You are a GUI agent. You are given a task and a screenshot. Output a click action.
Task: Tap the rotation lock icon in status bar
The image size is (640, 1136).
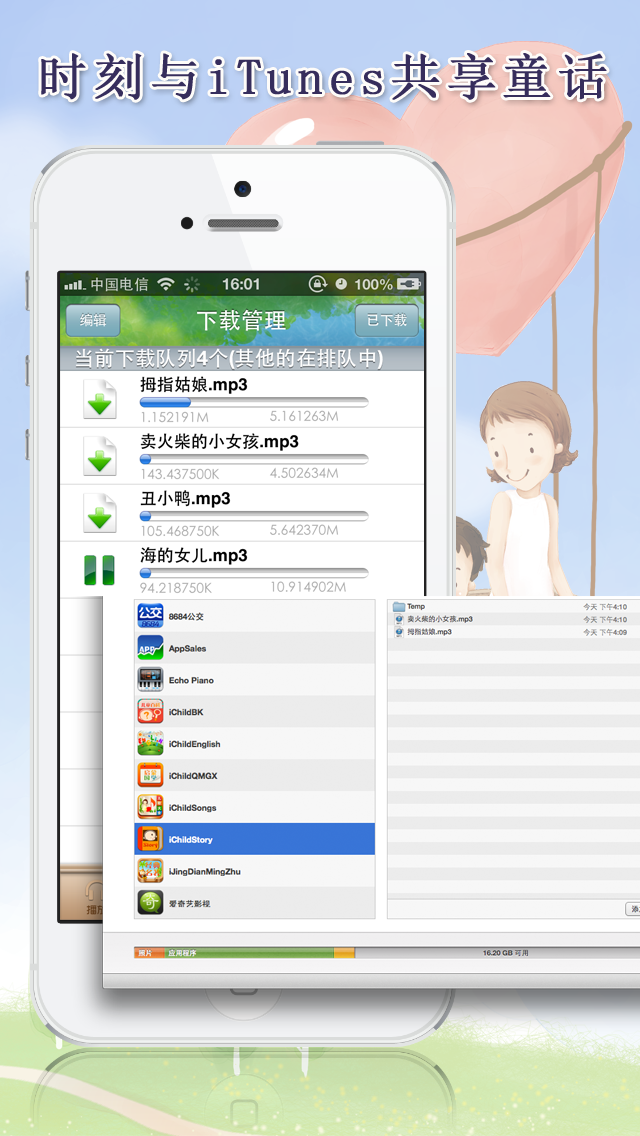tap(317, 284)
